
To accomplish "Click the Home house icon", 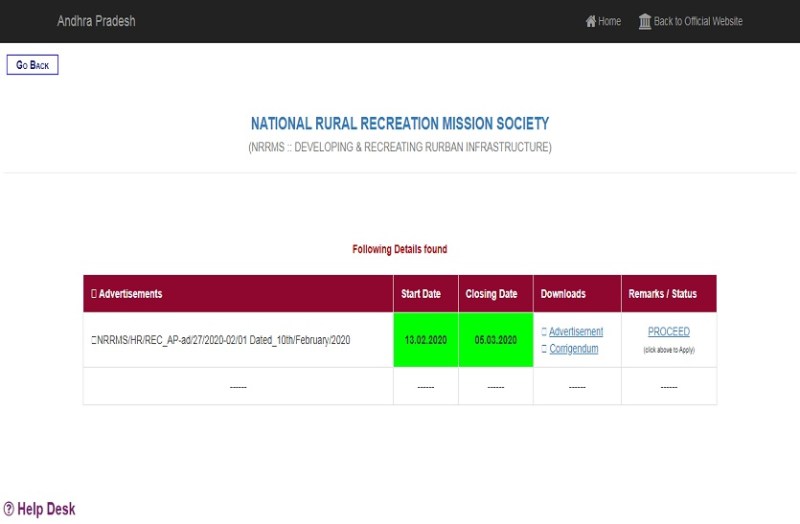I will 590,21.
